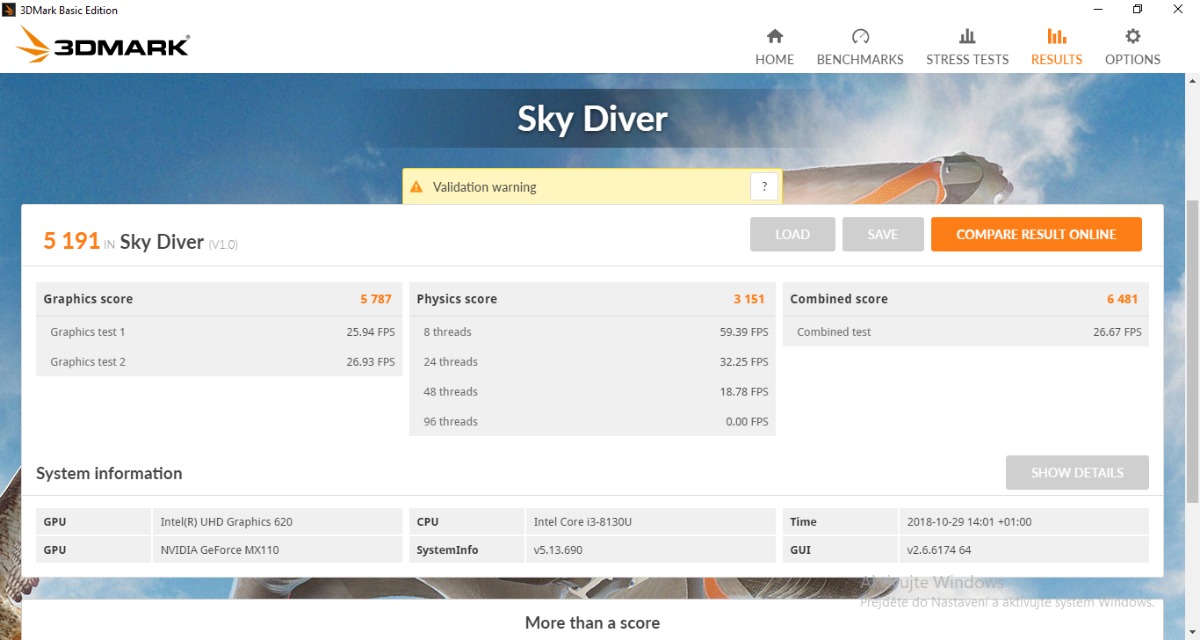The height and width of the screenshot is (640, 1200).
Task: Restore down the application window
Action: pos(1137,10)
